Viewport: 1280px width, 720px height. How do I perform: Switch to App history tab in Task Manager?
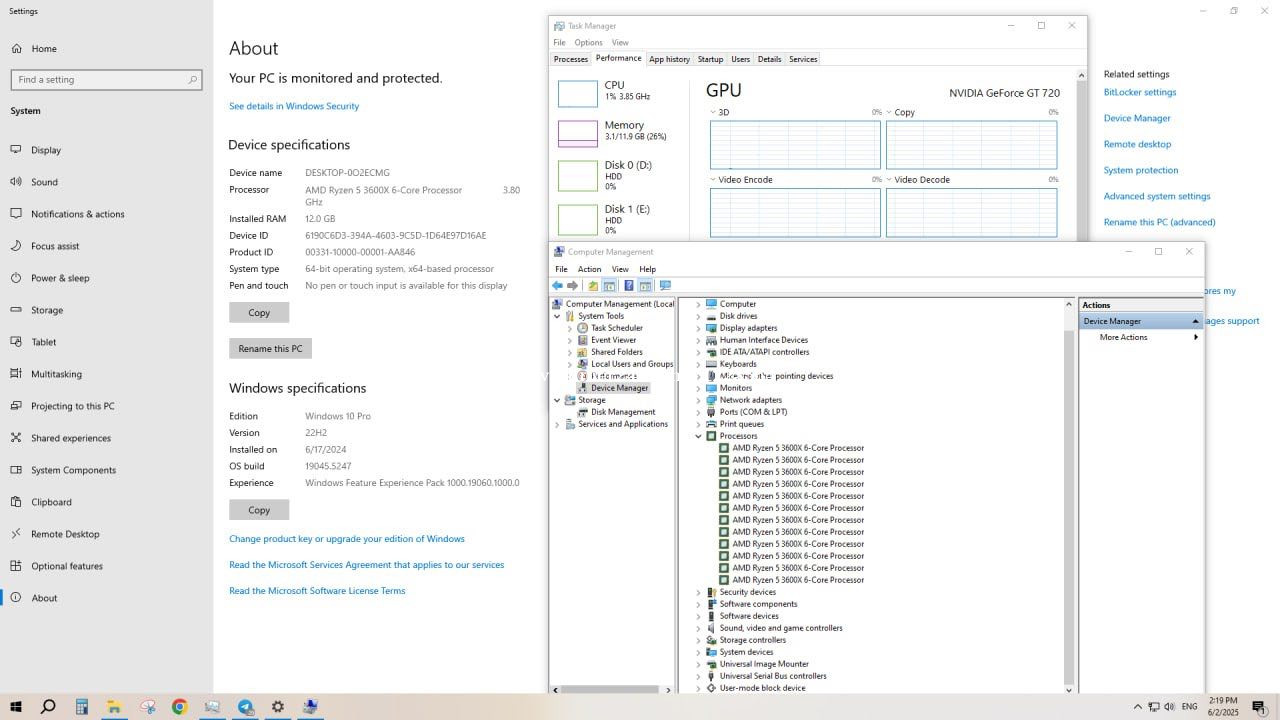[669, 59]
